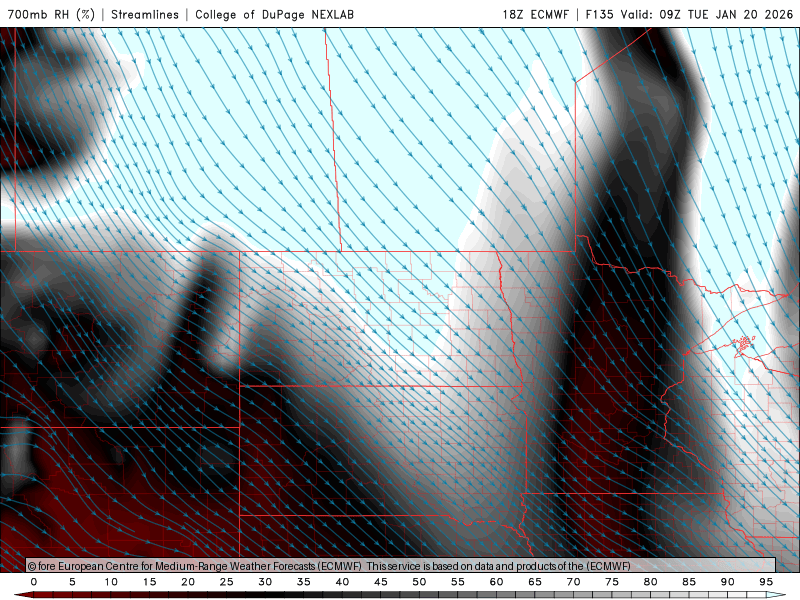Screen dimensions: 800x600
Task: Click colorbar label "45"
Action: [x=381, y=582]
